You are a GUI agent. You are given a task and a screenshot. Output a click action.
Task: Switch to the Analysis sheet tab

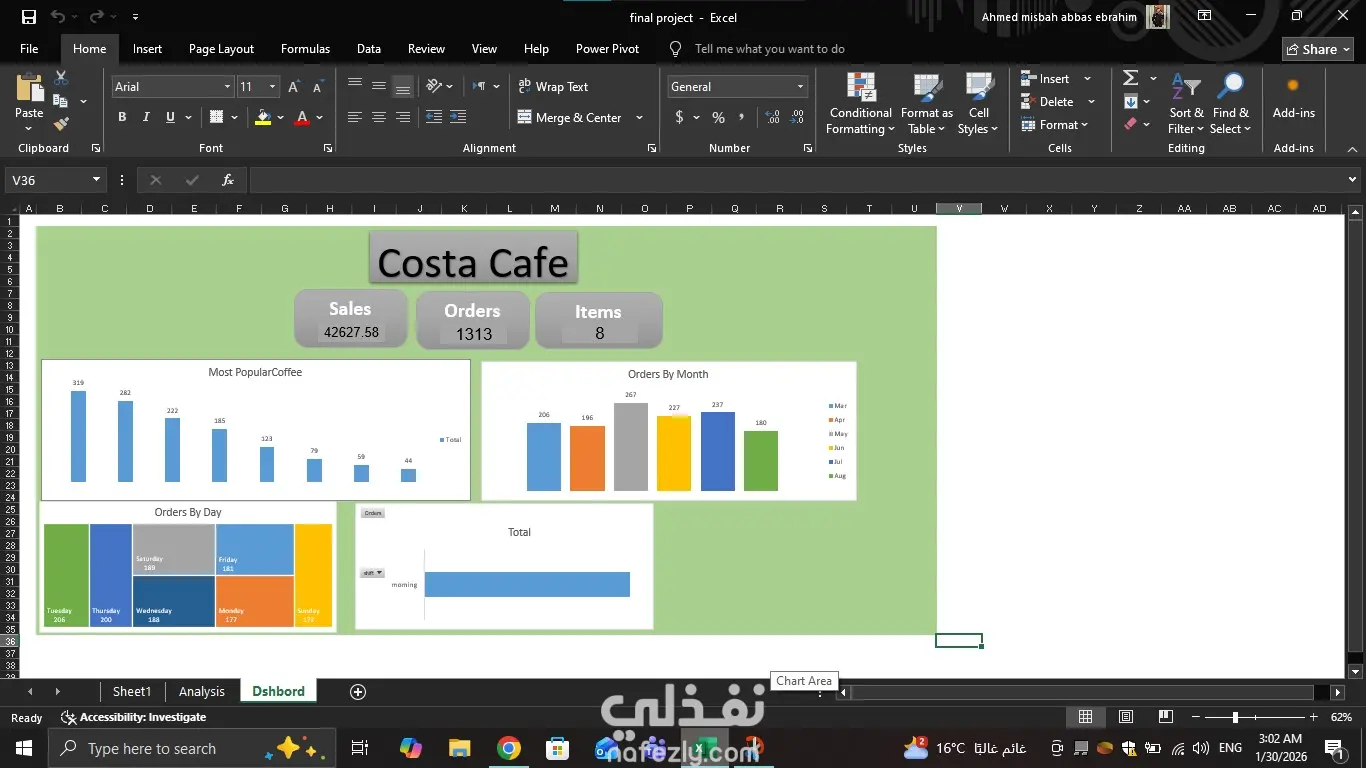pyautogui.click(x=201, y=692)
